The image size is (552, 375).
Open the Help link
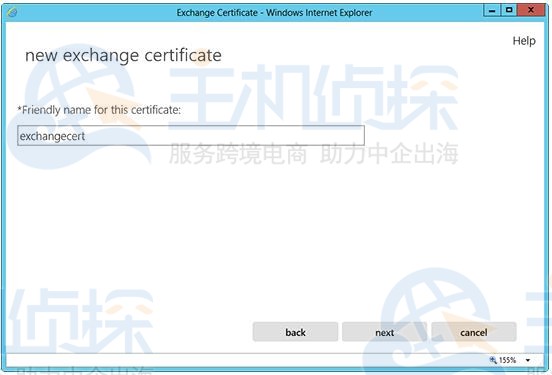524,41
